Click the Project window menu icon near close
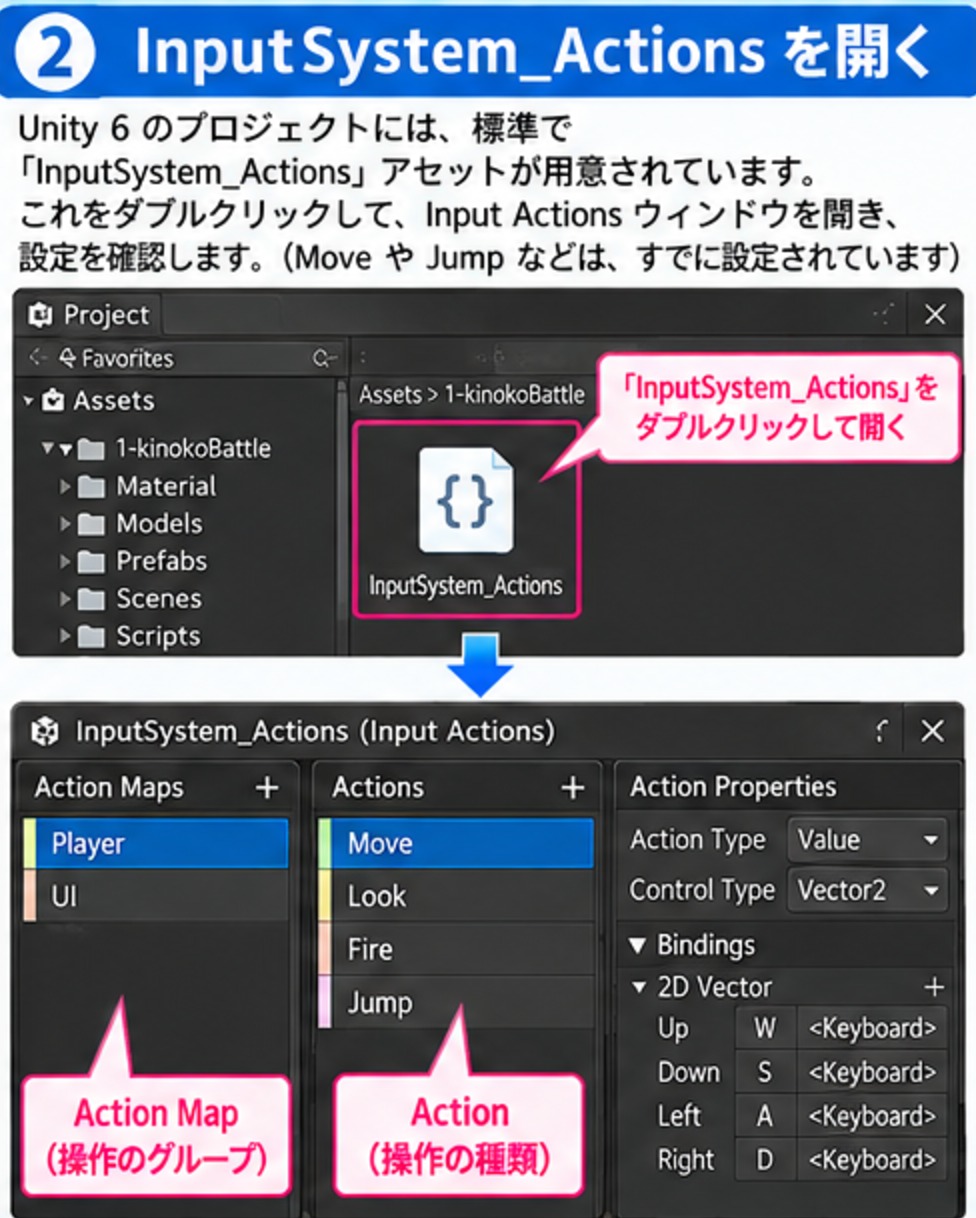Image resolution: width=976 pixels, height=1218 pixels. (884, 315)
